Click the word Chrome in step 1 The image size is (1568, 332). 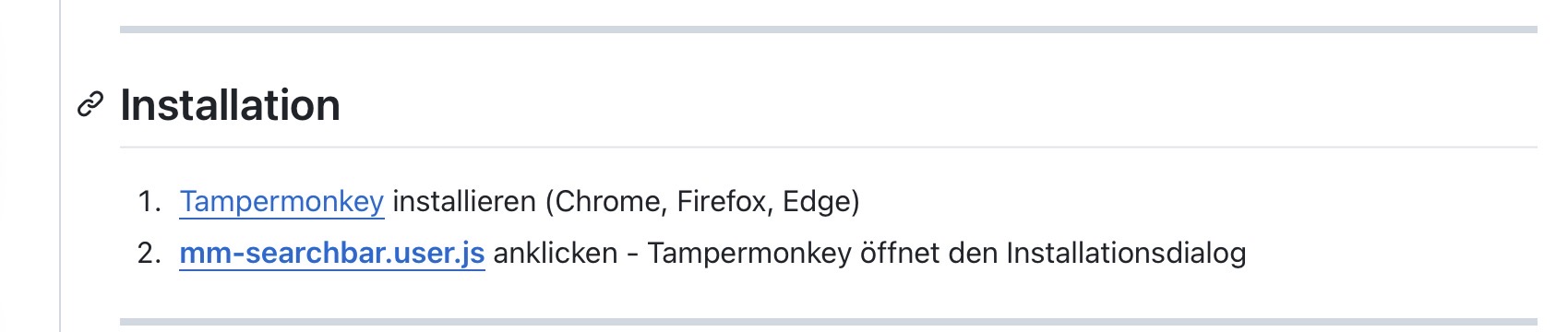point(610,201)
